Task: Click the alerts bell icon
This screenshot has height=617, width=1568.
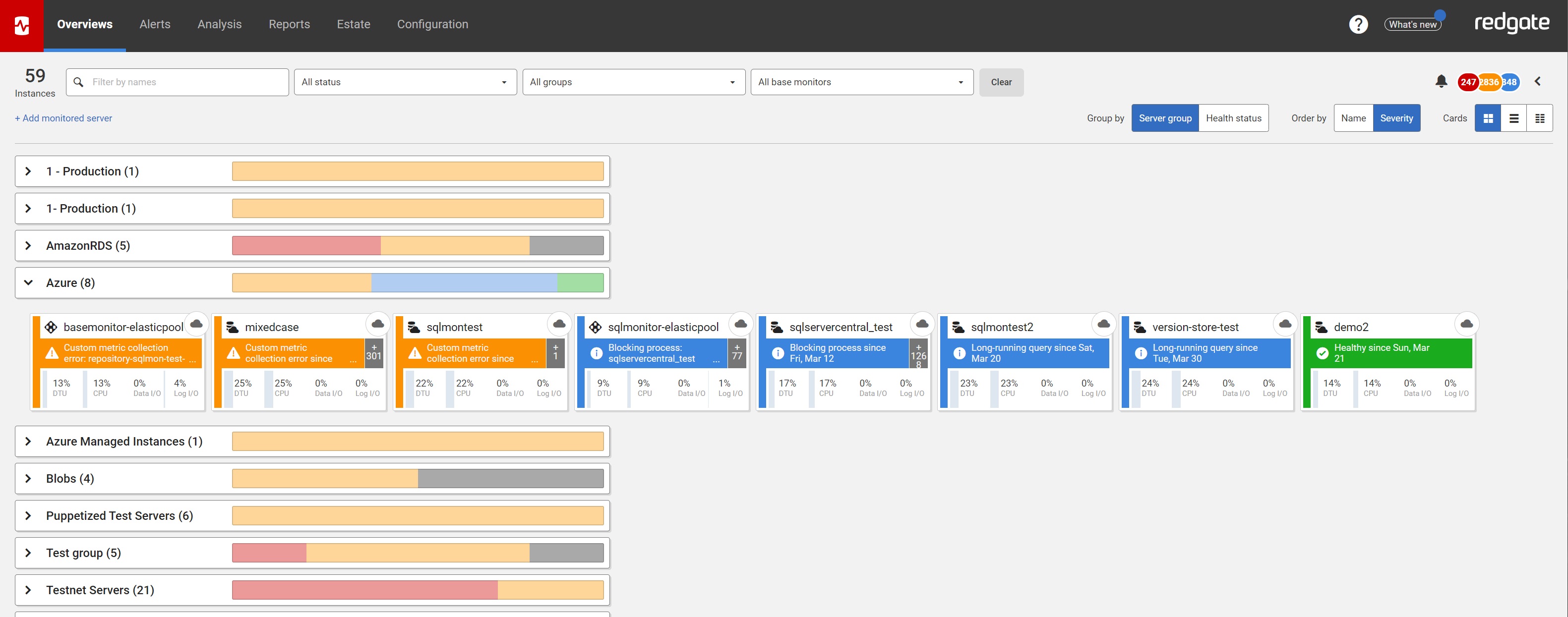Action: pyautogui.click(x=1441, y=82)
